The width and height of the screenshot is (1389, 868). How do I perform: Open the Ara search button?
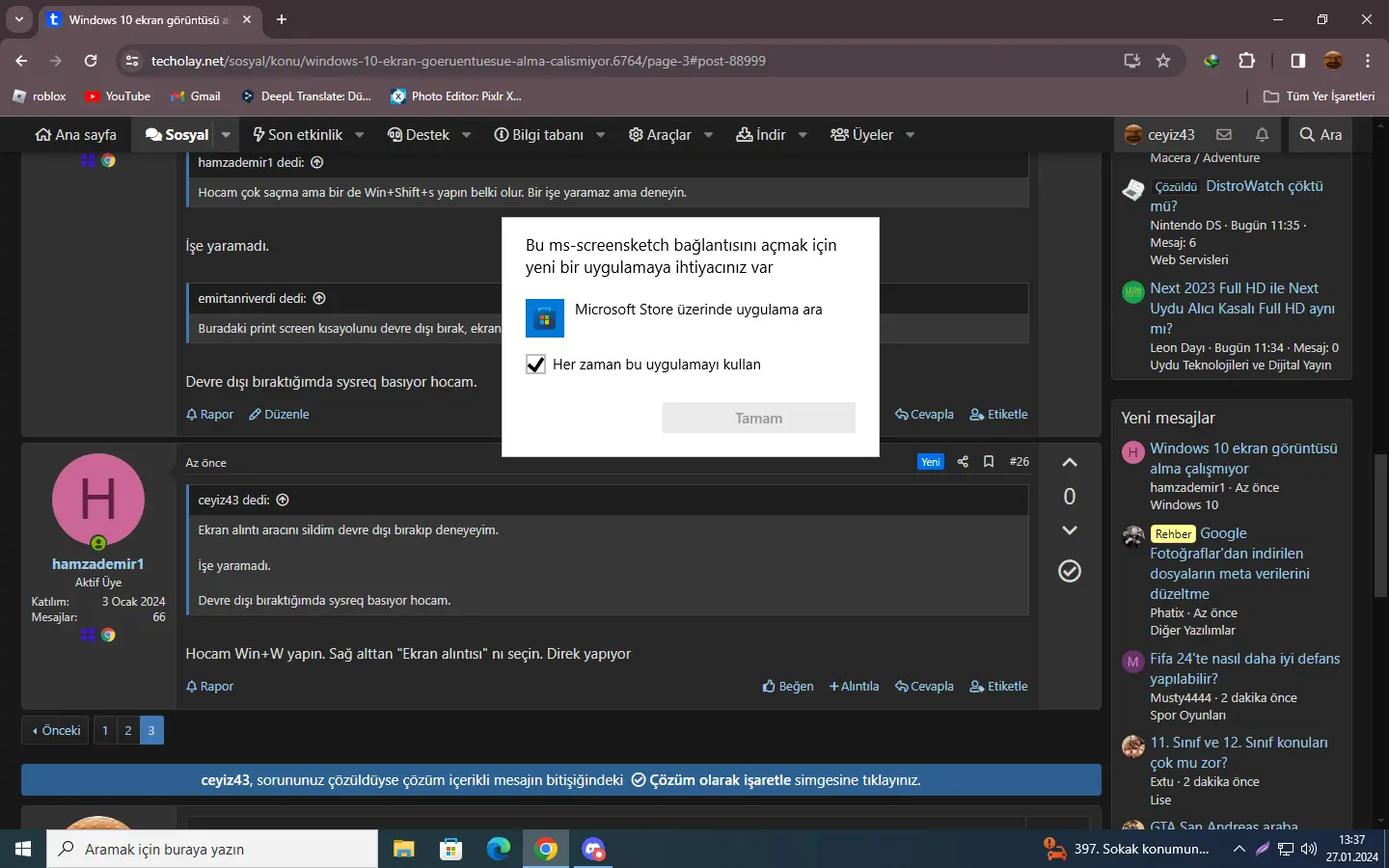click(x=1321, y=135)
